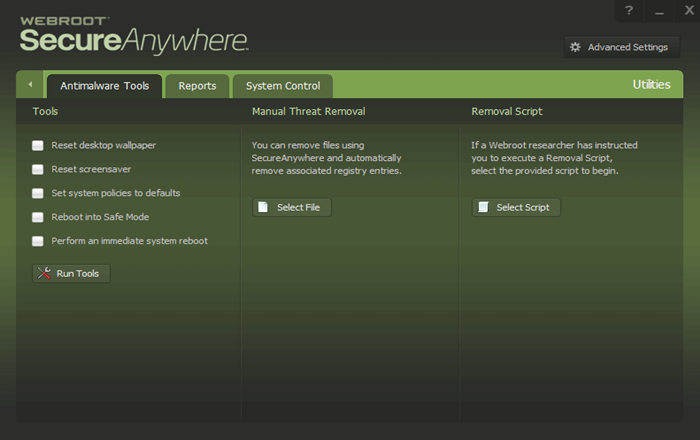Viewport: 700px width, 440px height.
Task: Minimize the SecureAnywhere window
Action: 659,10
